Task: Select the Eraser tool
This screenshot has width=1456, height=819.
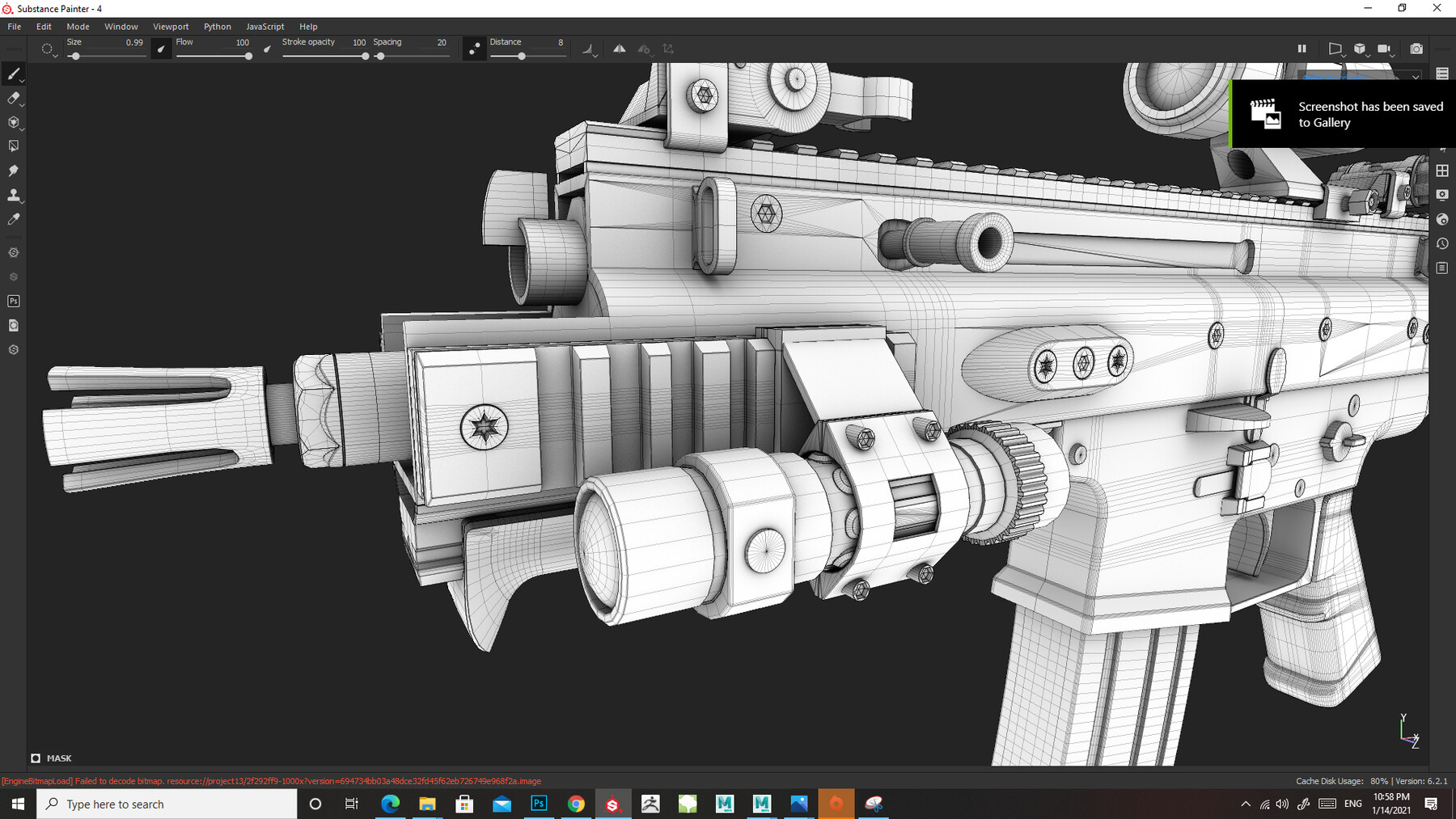Action: pyautogui.click(x=14, y=98)
